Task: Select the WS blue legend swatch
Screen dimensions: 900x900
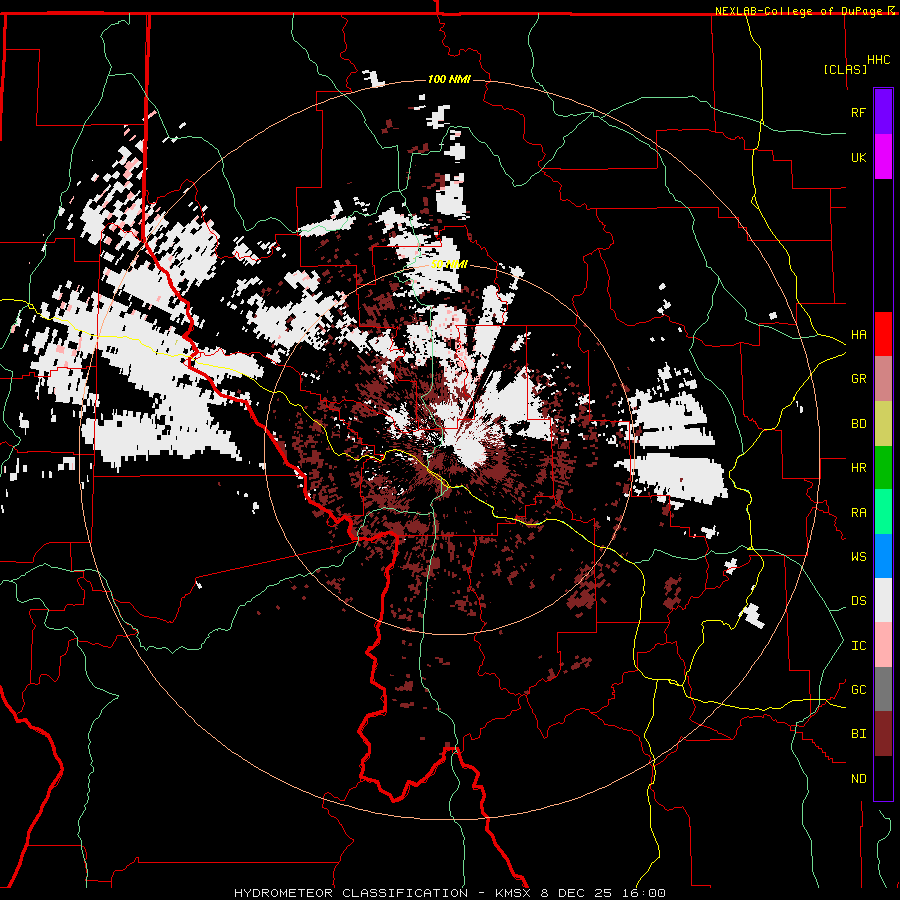Action: [883, 556]
